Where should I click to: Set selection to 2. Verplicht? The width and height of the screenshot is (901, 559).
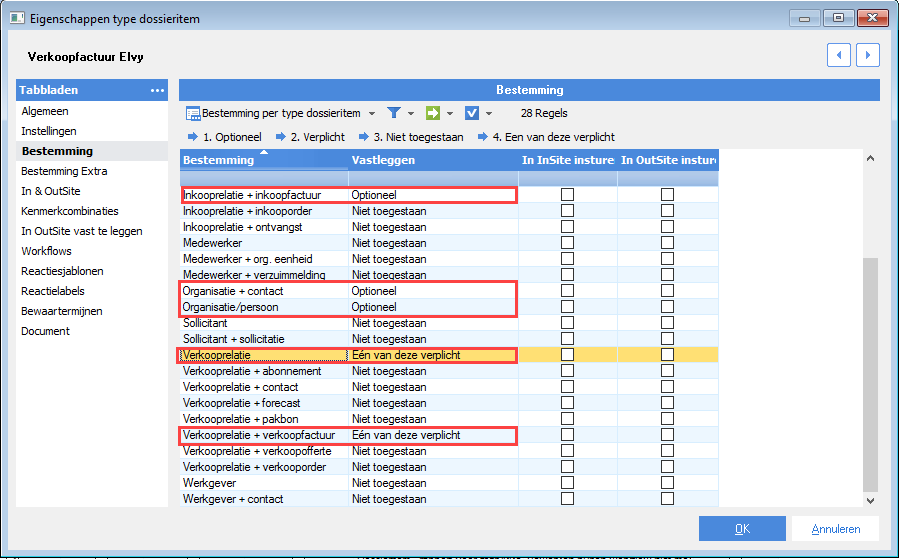(x=318, y=137)
